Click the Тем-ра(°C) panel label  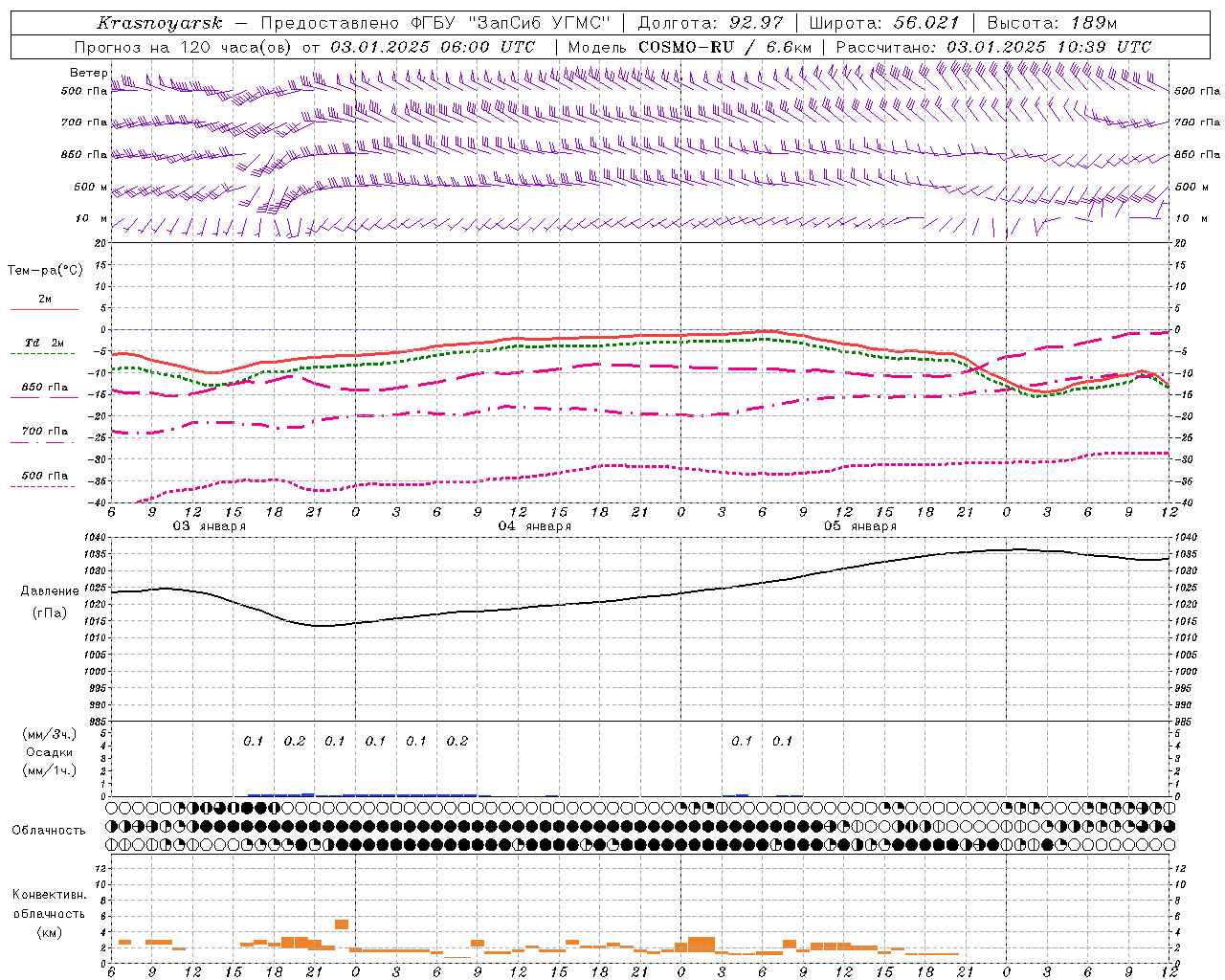[45, 271]
